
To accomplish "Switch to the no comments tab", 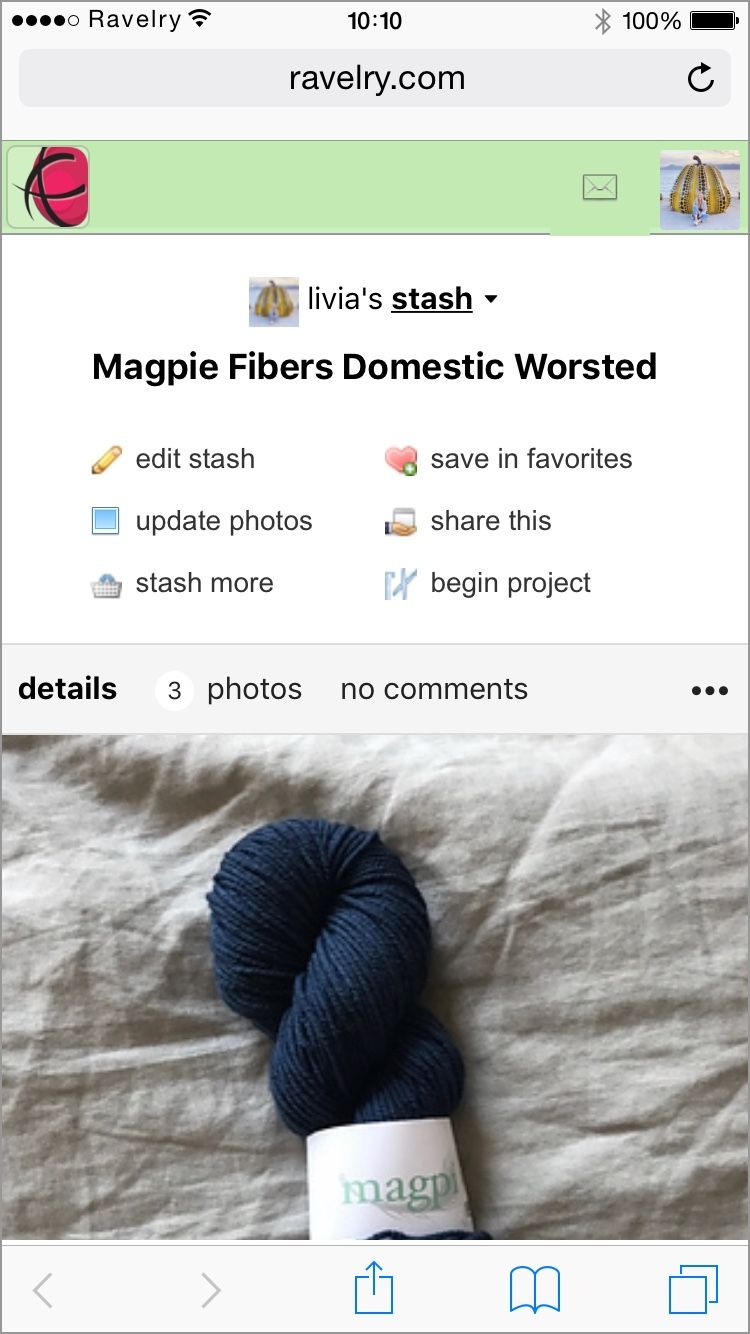I will pyautogui.click(x=434, y=689).
